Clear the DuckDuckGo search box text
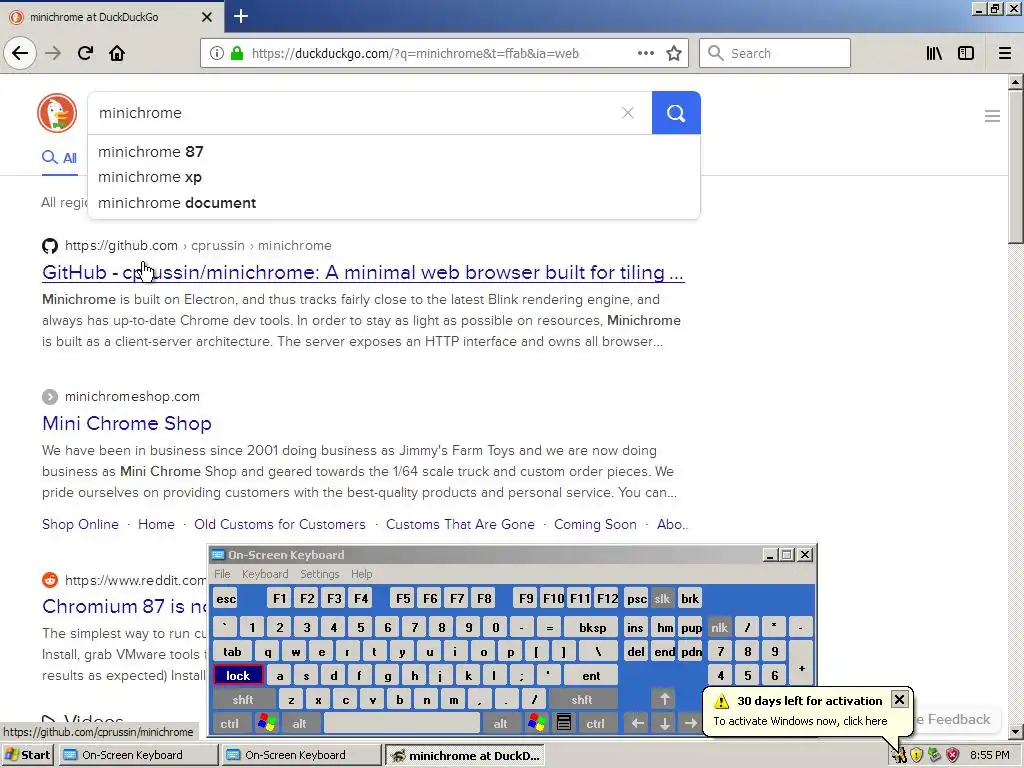1024x768 pixels. [x=628, y=113]
